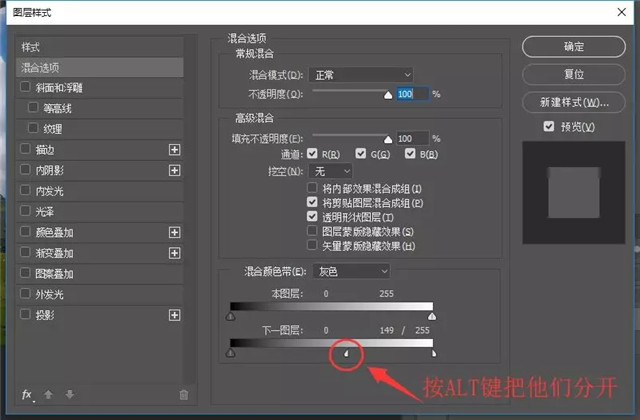This screenshot has height=420, width=640.
Task: Toggle the 预览 preview checkbox
Action: click(x=549, y=127)
